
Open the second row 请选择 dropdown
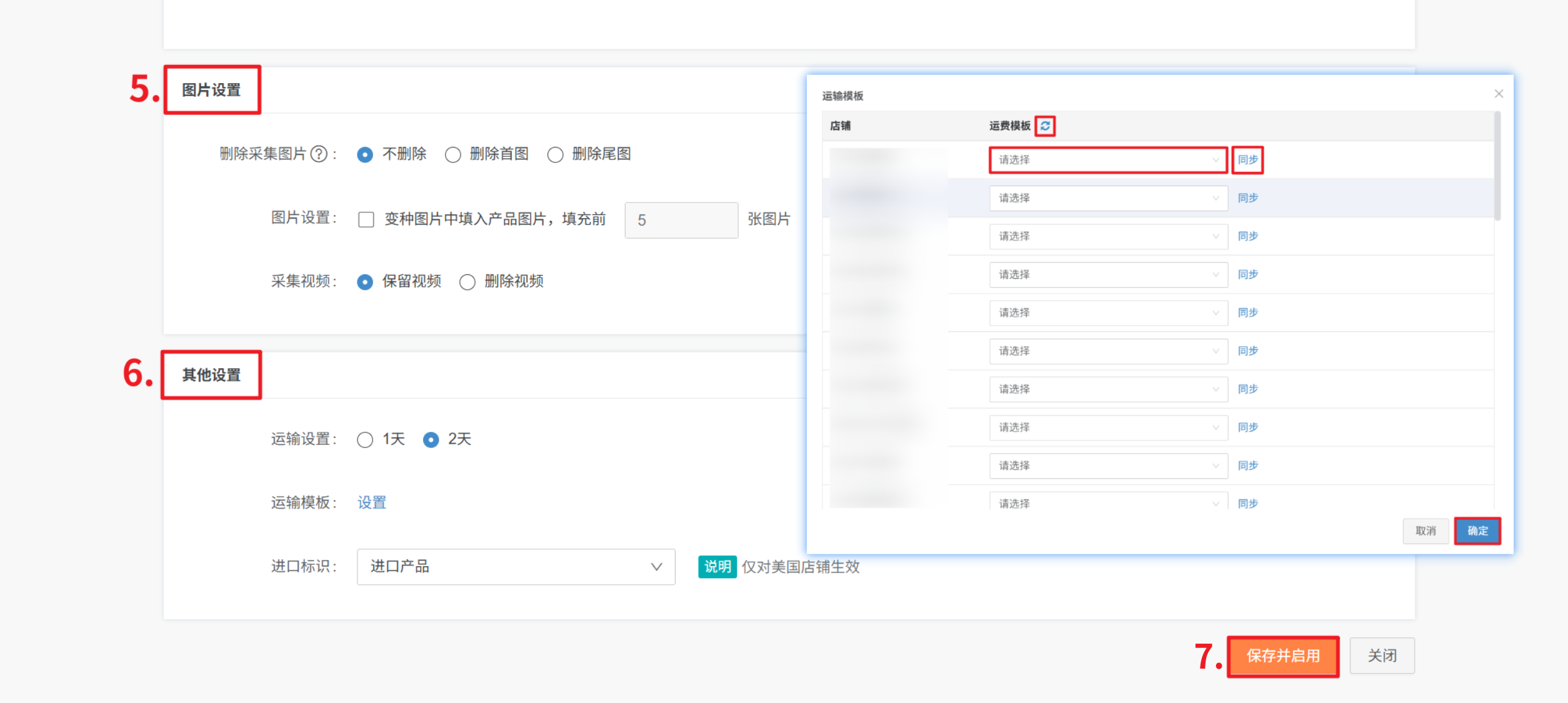pos(1108,198)
